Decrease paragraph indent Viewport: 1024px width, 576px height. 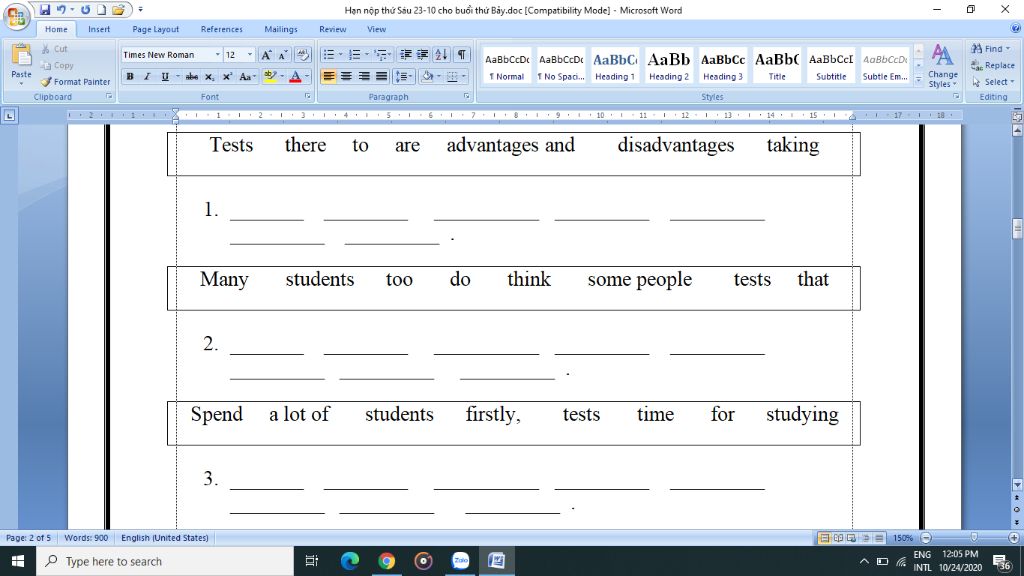coord(406,55)
